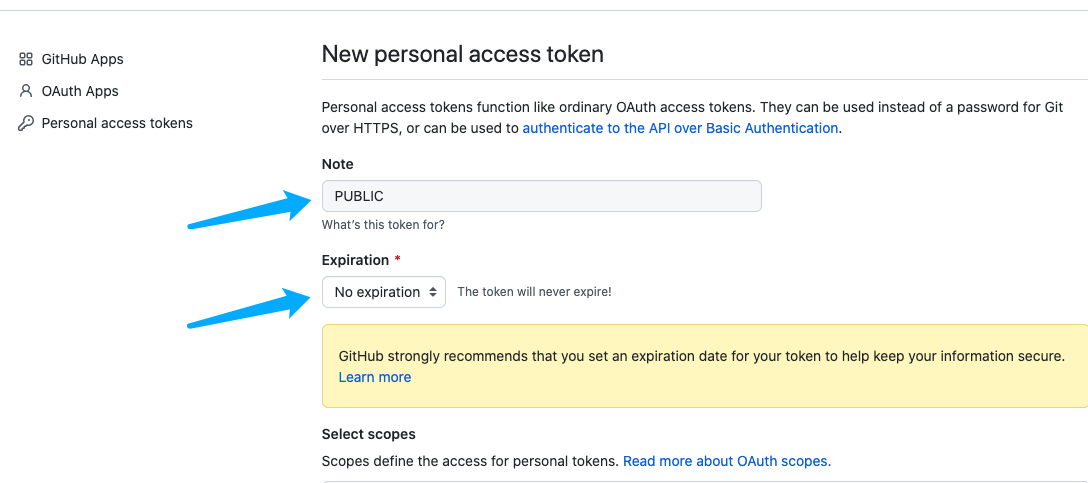Click the key icon for Personal access tokens
The width and height of the screenshot is (1088, 483).
tap(26, 124)
